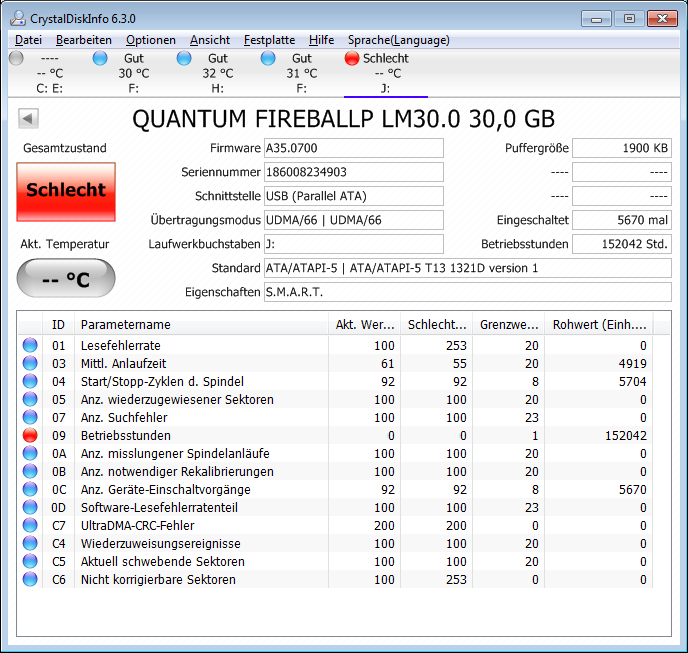This screenshot has height=653, width=688.
Task: Click the blue status icon for Mittl. Anlaufzeit
Action: click(x=30, y=363)
